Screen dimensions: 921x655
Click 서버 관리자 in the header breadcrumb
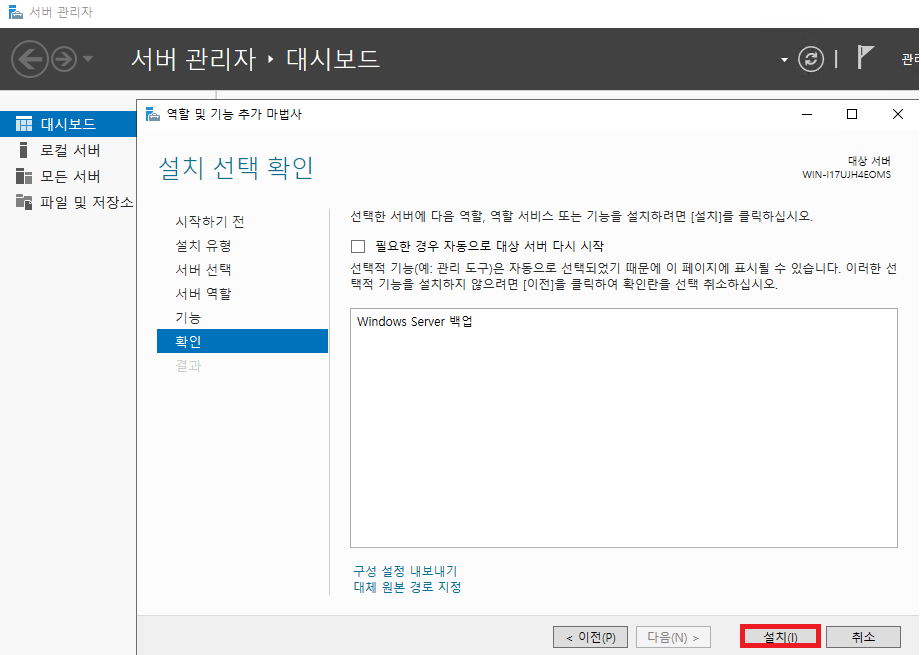[194, 59]
